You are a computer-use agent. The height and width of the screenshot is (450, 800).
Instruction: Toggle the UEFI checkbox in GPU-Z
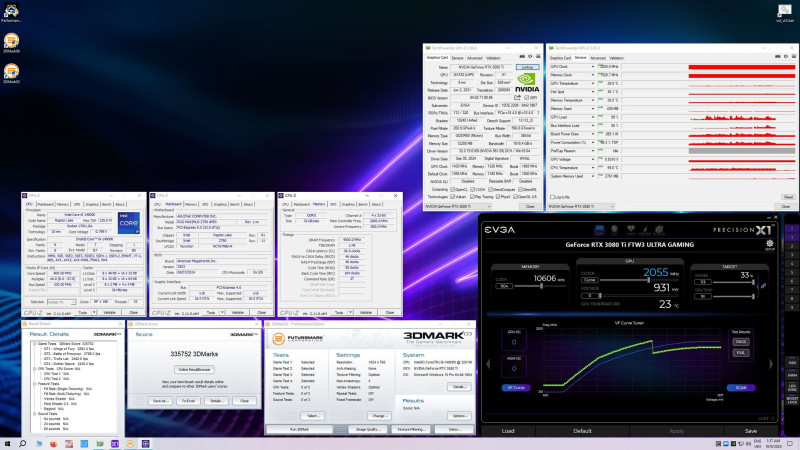click(x=527, y=97)
